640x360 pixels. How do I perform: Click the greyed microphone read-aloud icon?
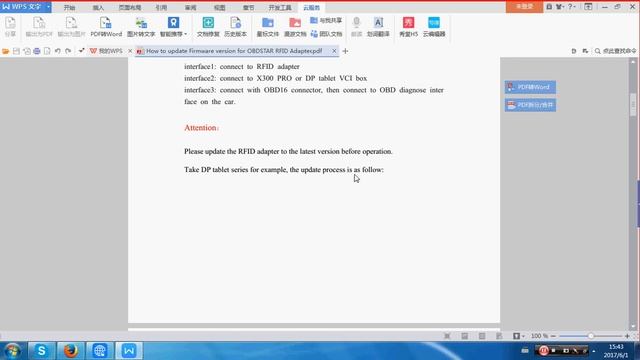click(356, 27)
